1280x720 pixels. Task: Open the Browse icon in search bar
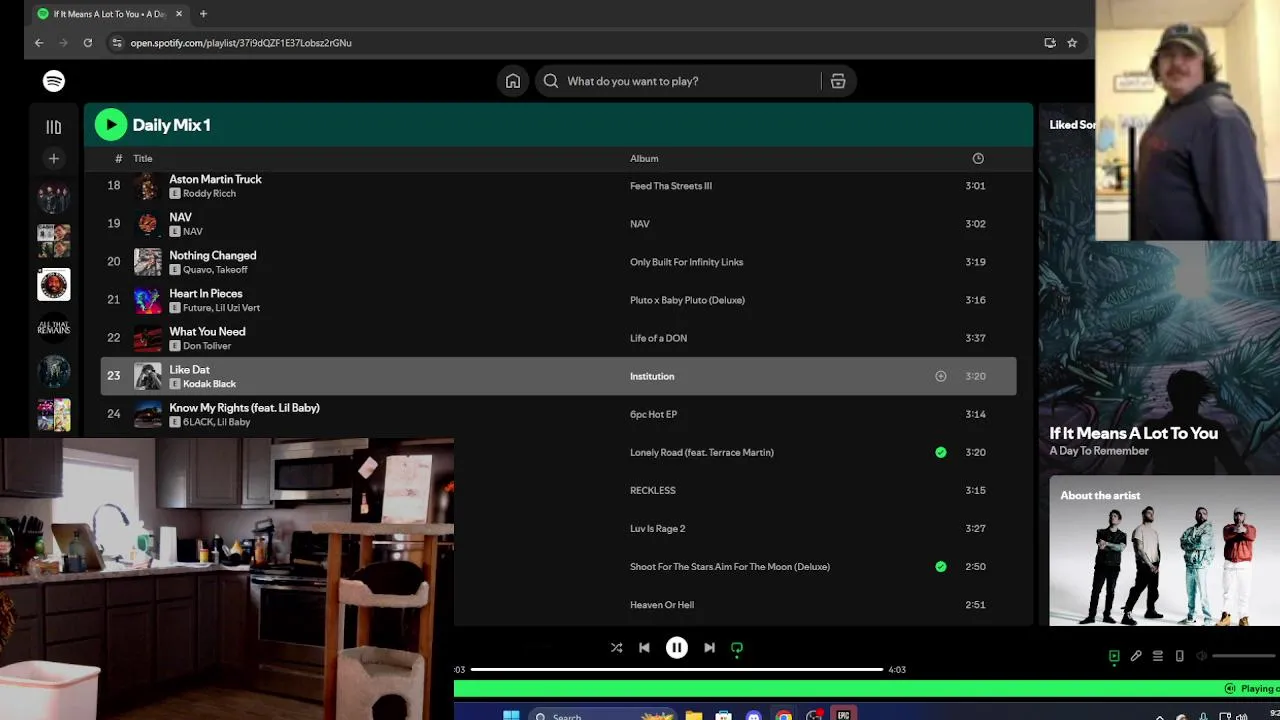[838, 81]
